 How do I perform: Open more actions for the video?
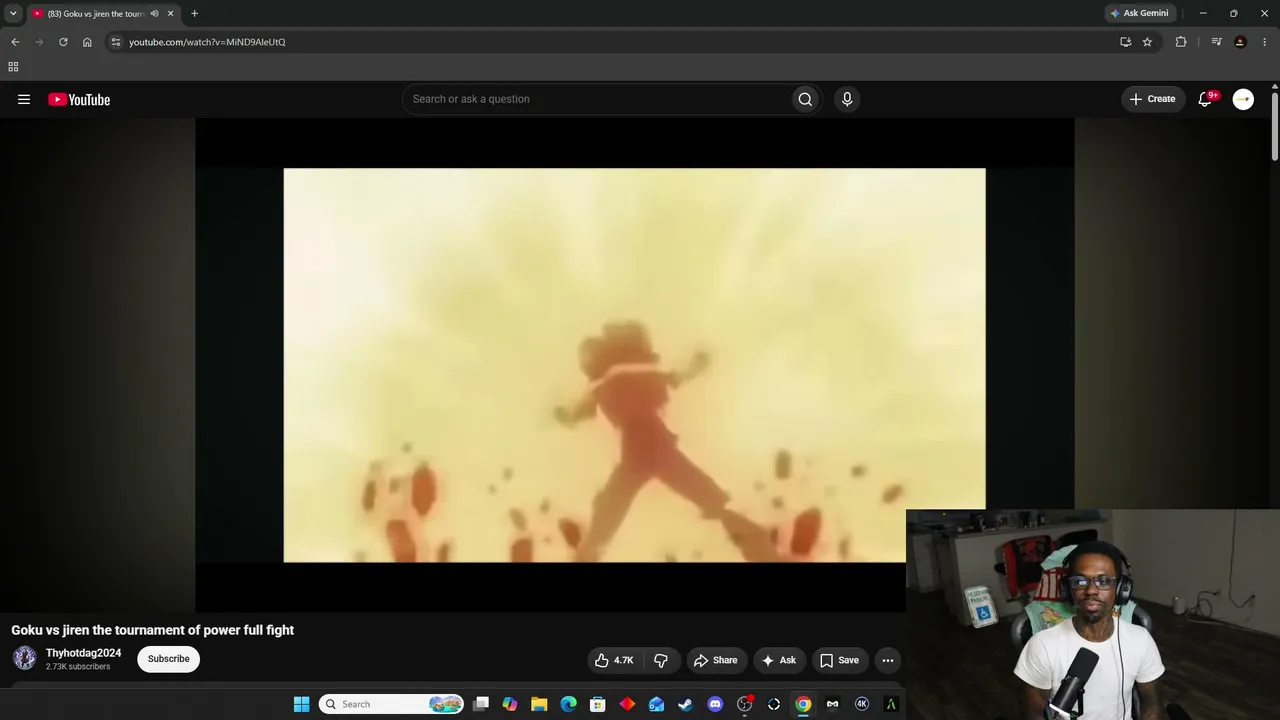(888, 660)
